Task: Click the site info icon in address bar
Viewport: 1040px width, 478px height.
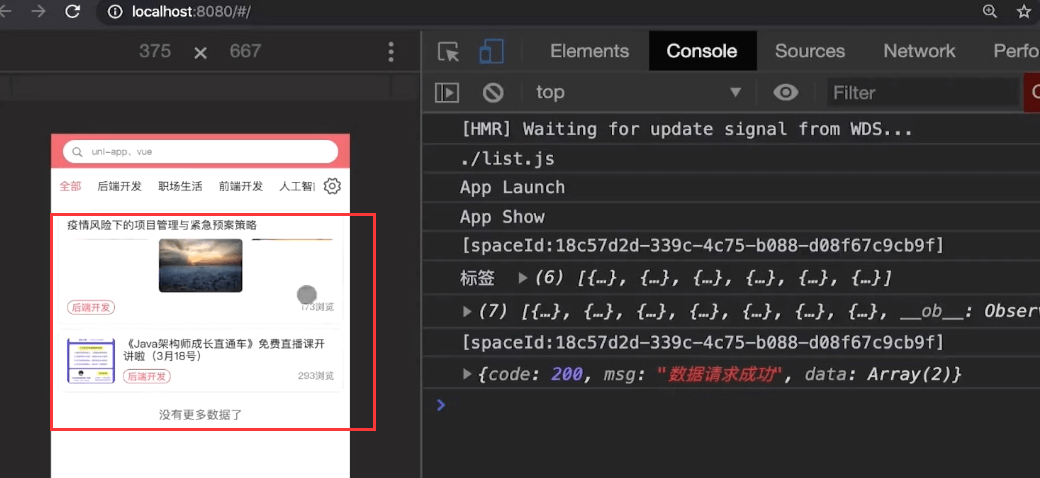Action: [116, 12]
